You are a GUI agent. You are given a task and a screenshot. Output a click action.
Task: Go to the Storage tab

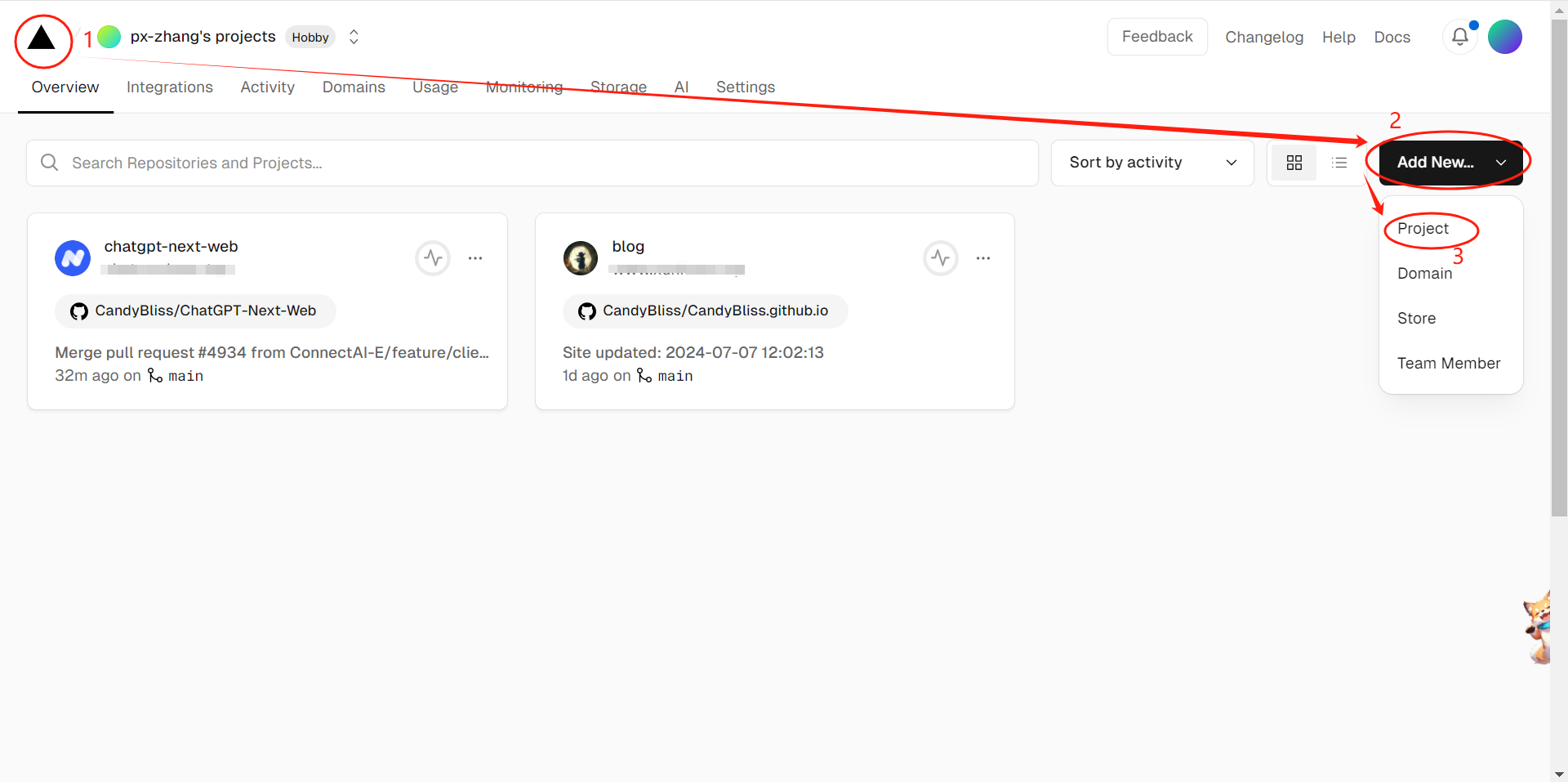coord(618,87)
